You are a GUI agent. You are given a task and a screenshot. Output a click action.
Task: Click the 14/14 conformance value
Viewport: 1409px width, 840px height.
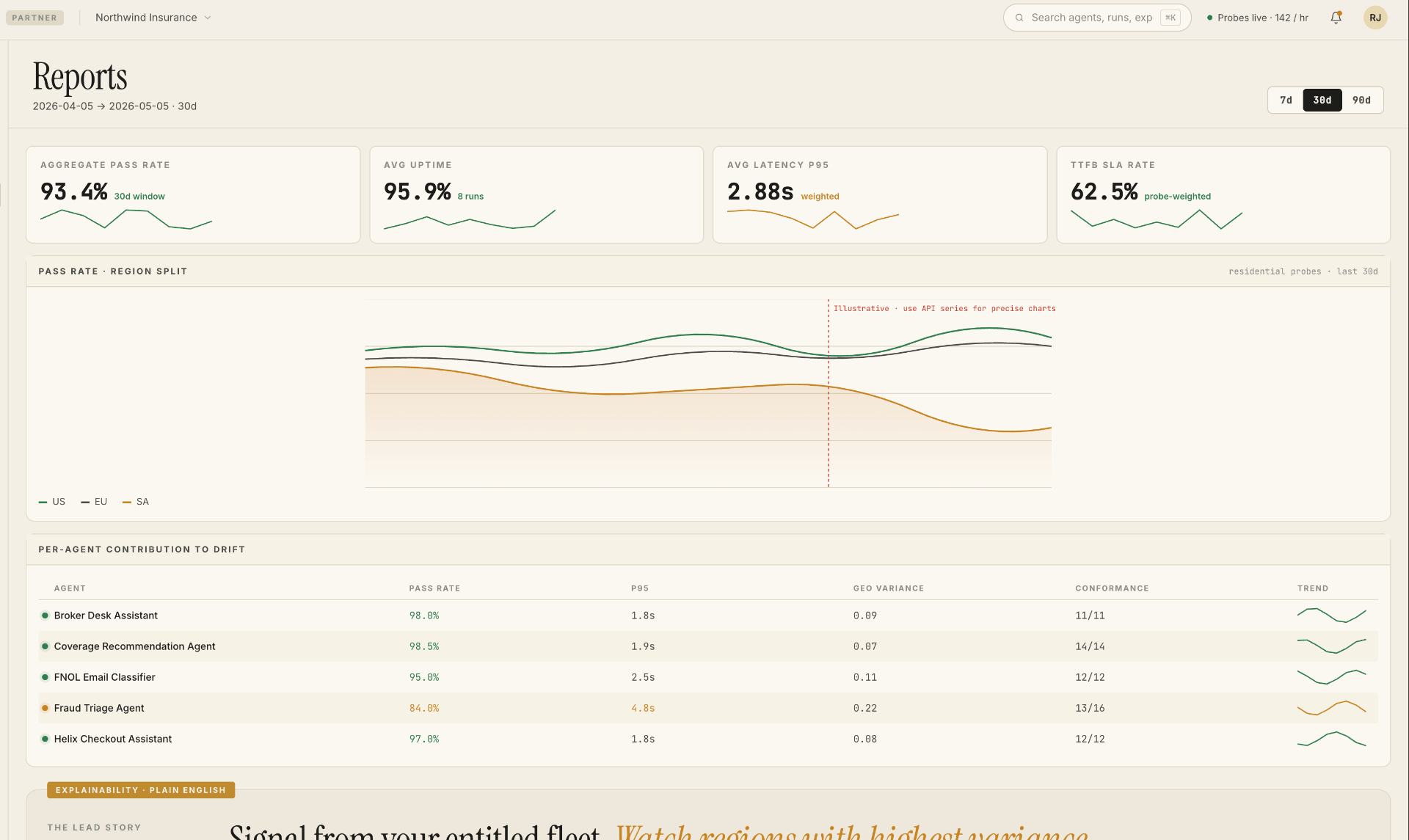[x=1090, y=646]
